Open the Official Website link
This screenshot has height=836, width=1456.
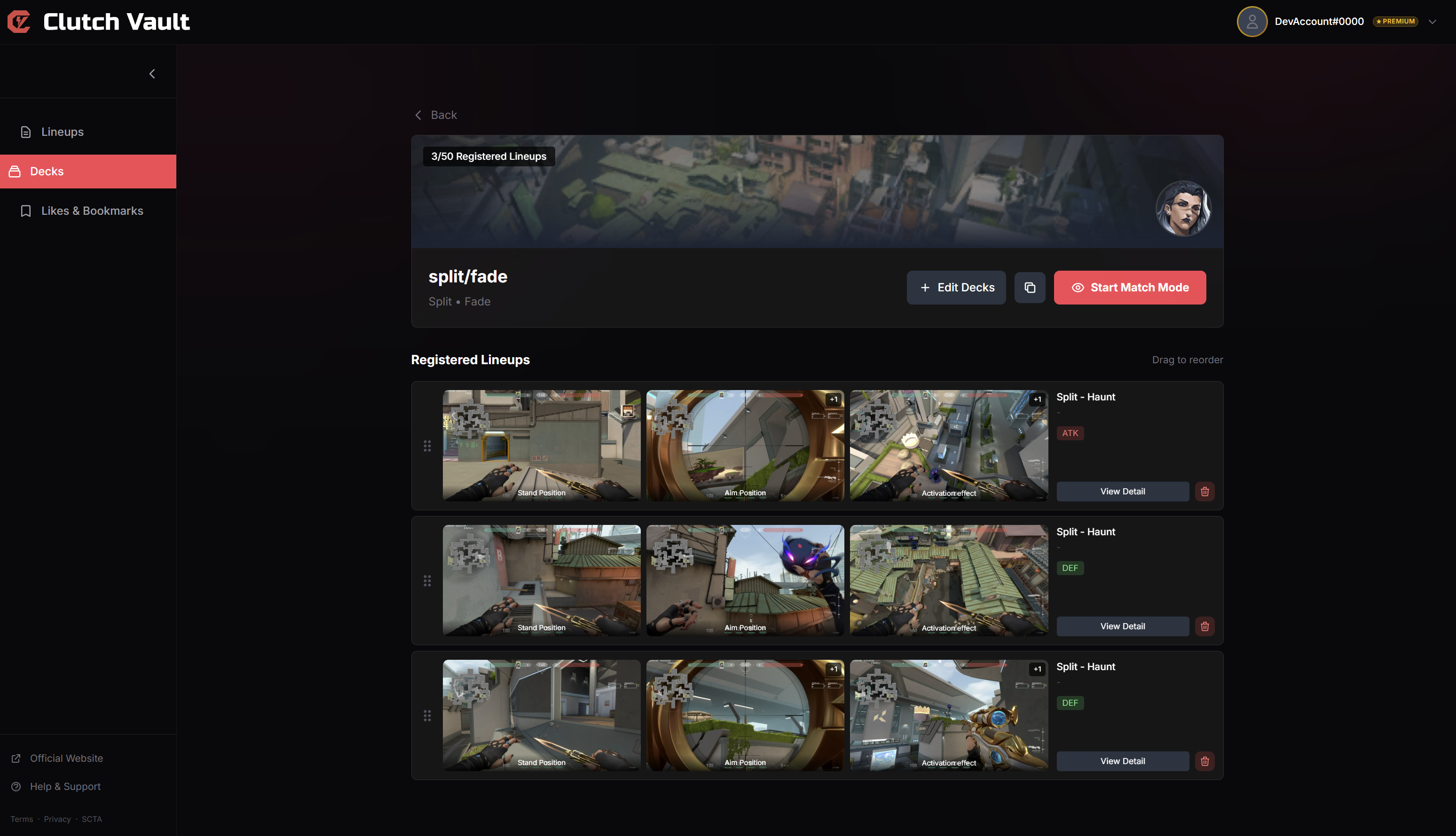(x=66, y=758)
